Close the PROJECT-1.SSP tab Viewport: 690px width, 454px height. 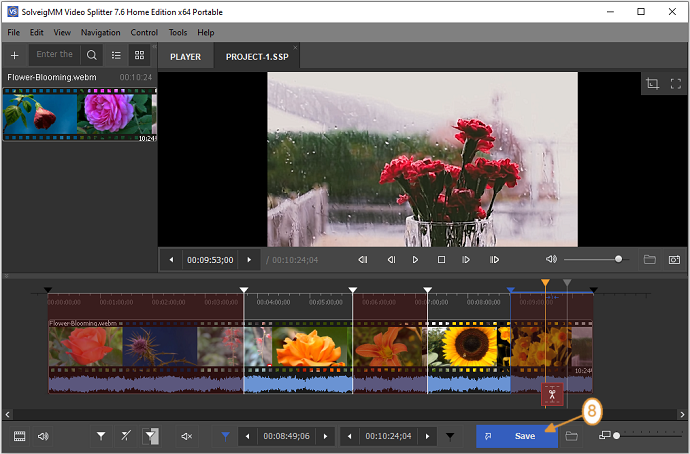(x=295, y=47)
